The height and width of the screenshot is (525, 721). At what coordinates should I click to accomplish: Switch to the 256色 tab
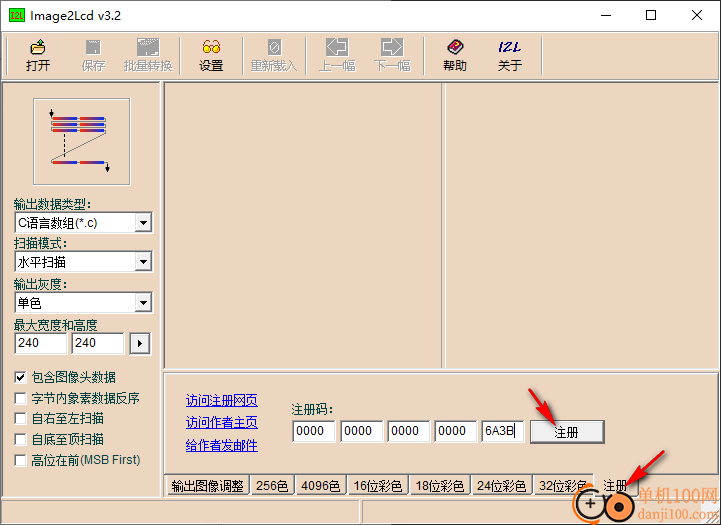pyautogui.click(x=272, y=485)
